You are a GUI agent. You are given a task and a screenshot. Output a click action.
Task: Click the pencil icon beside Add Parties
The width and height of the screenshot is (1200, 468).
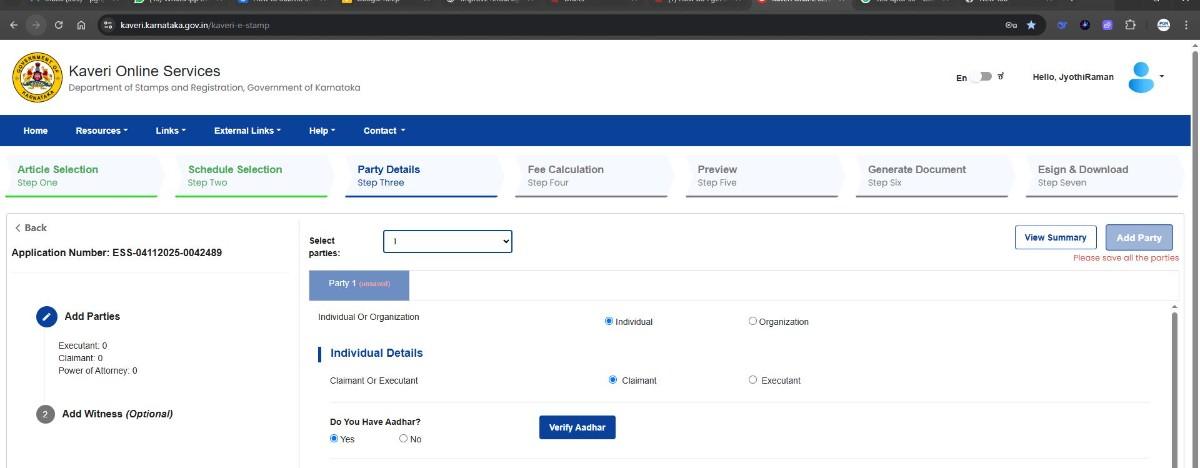46,316
